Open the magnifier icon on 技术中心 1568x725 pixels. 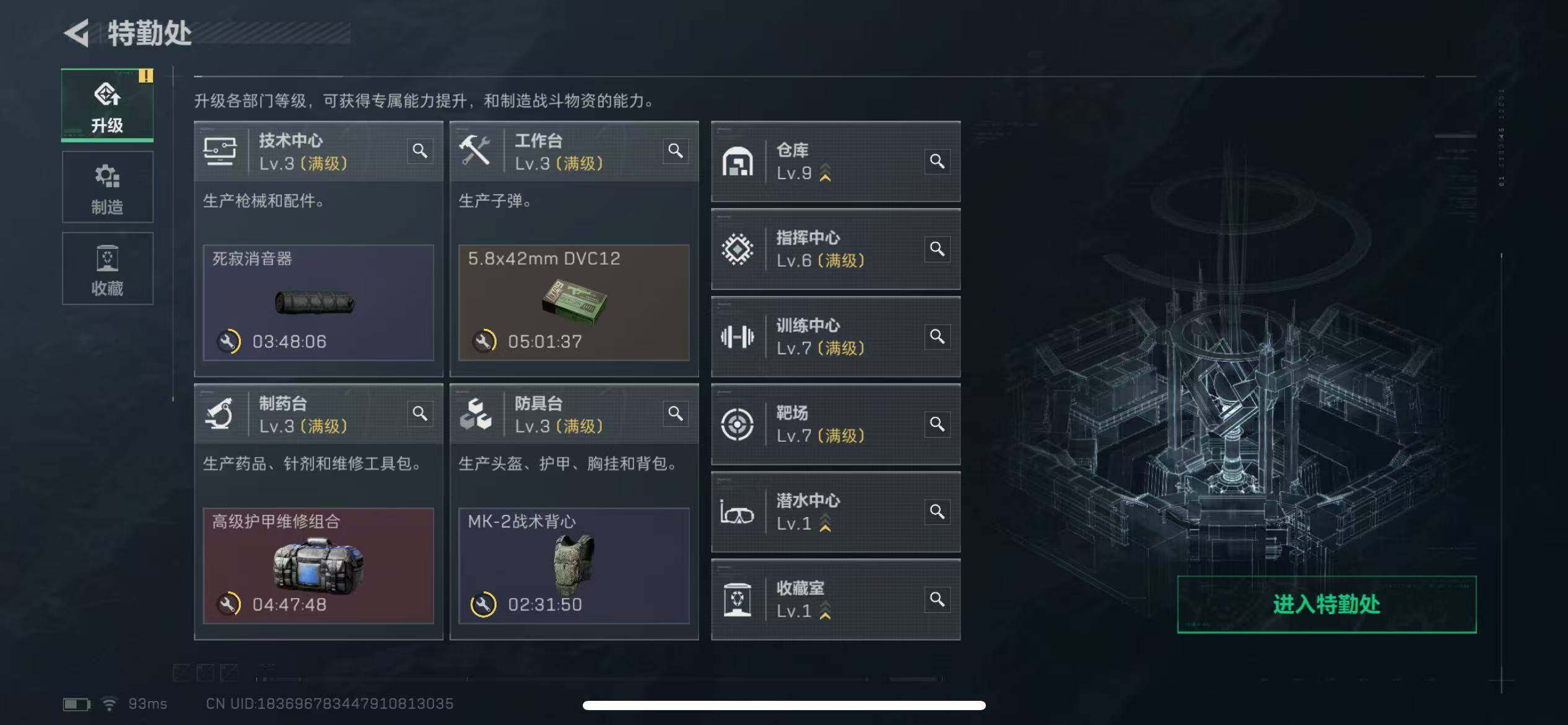coord(420,151)
